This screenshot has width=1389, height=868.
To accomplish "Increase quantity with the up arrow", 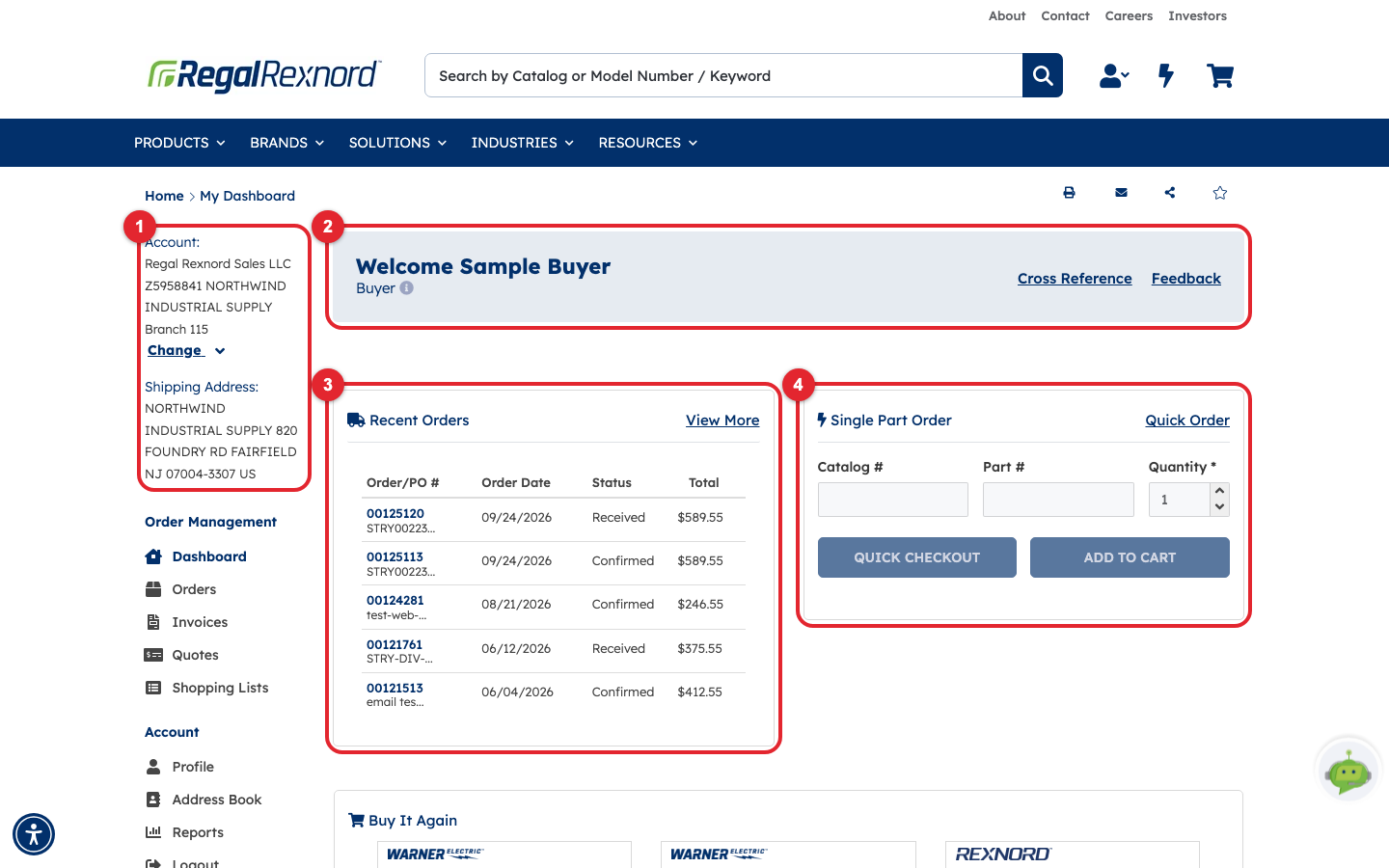I will tap(1219, 491).
